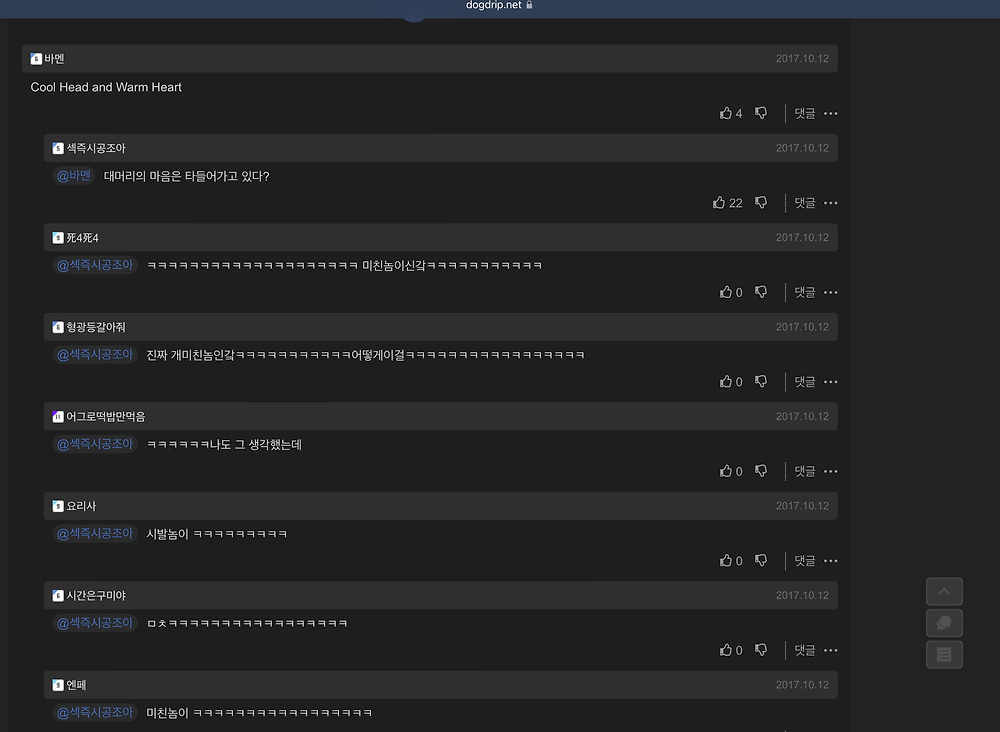Downvote 섹즉시공조아's comment

(x=761, y=202)
